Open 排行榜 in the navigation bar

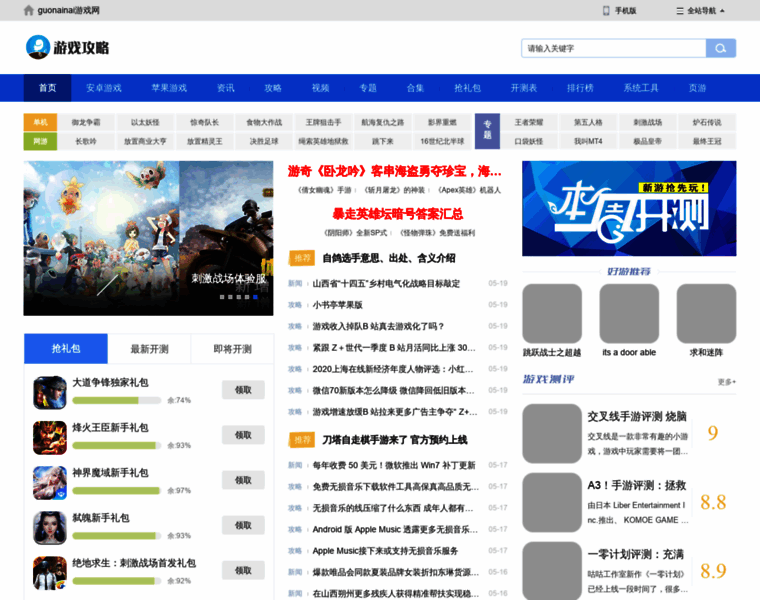click(580, 88)
